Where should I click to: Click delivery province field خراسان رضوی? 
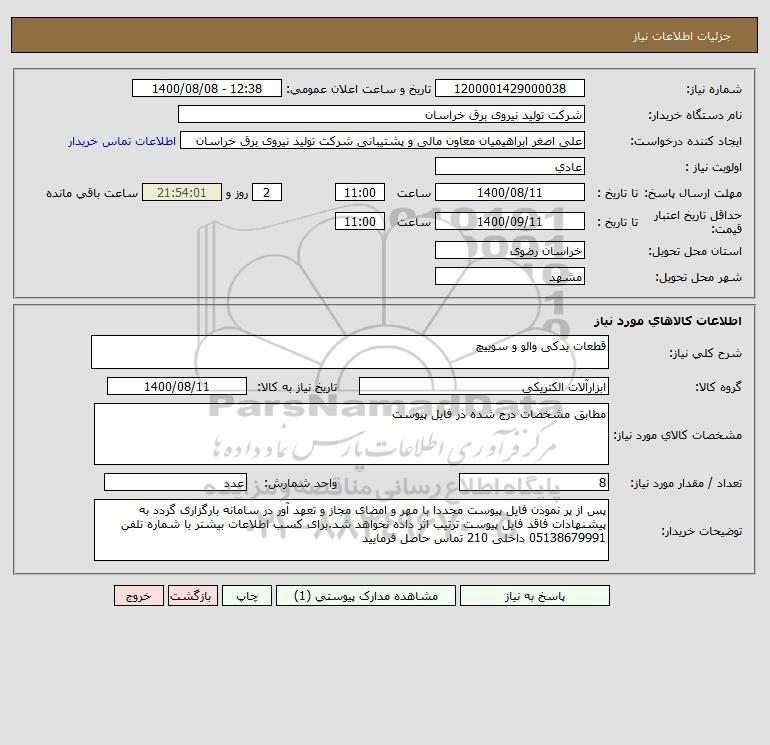click(x=510, y=250)
